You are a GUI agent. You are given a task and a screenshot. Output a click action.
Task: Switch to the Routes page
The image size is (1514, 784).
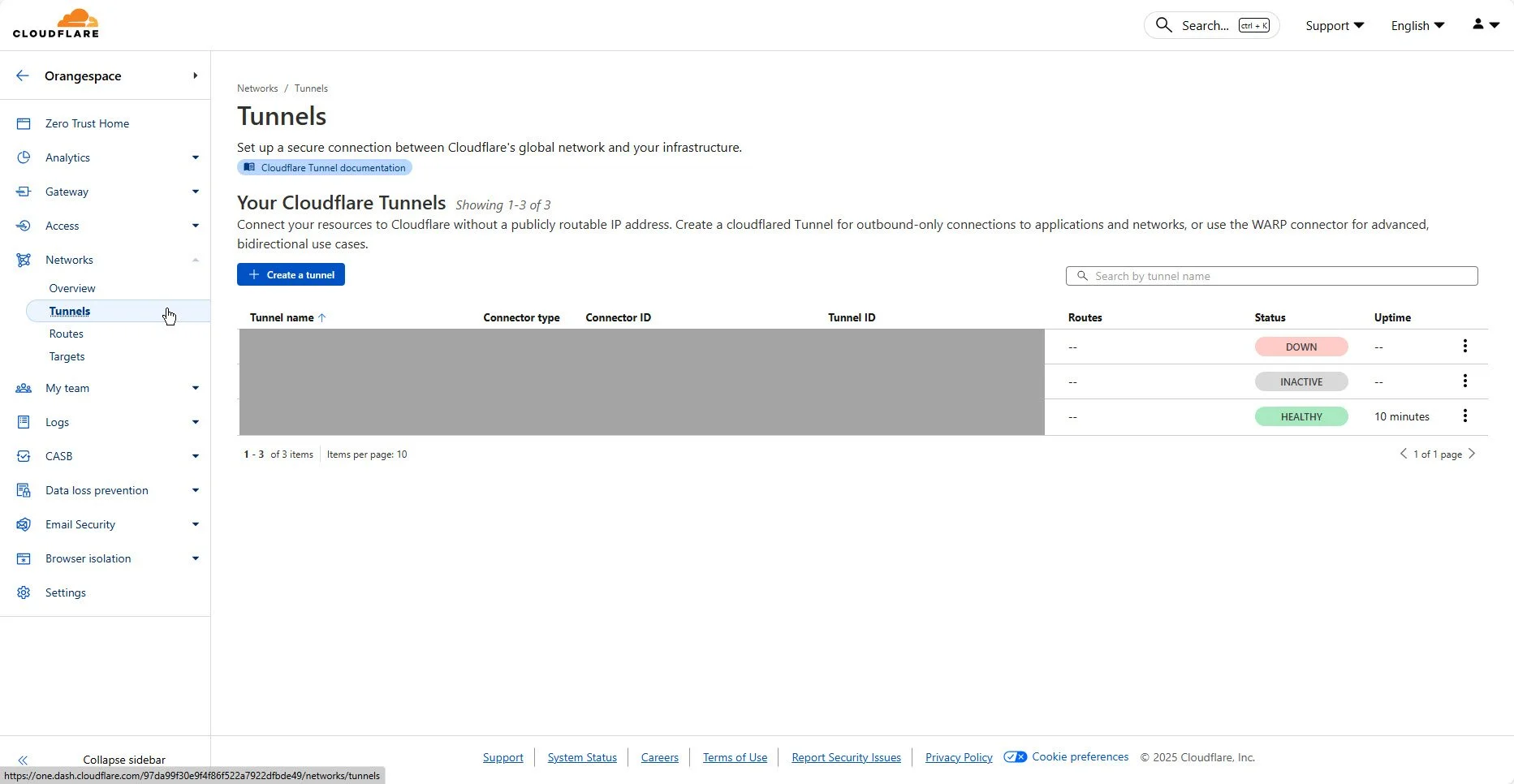click(67, 334)
